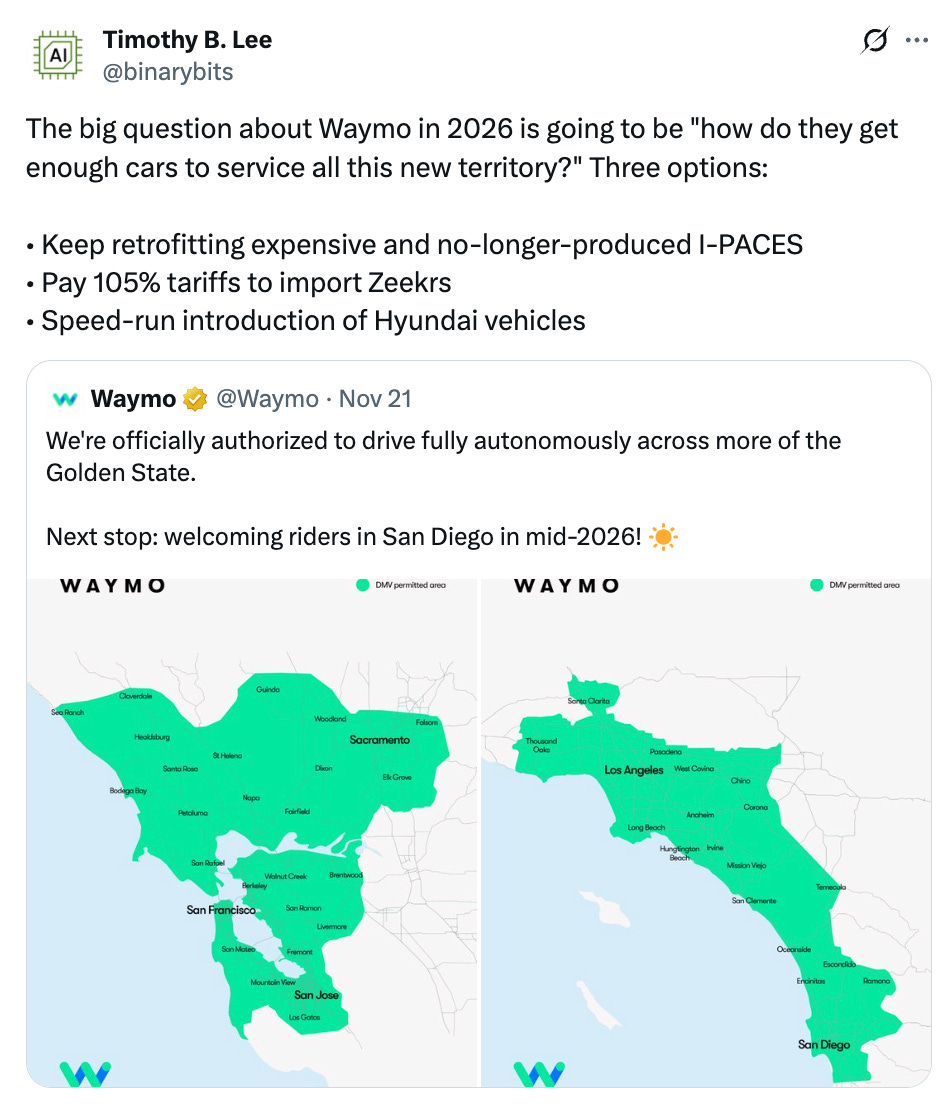View Timothy B. Lee's profile name link
The image size is (946, 1104).
(186, 41)
